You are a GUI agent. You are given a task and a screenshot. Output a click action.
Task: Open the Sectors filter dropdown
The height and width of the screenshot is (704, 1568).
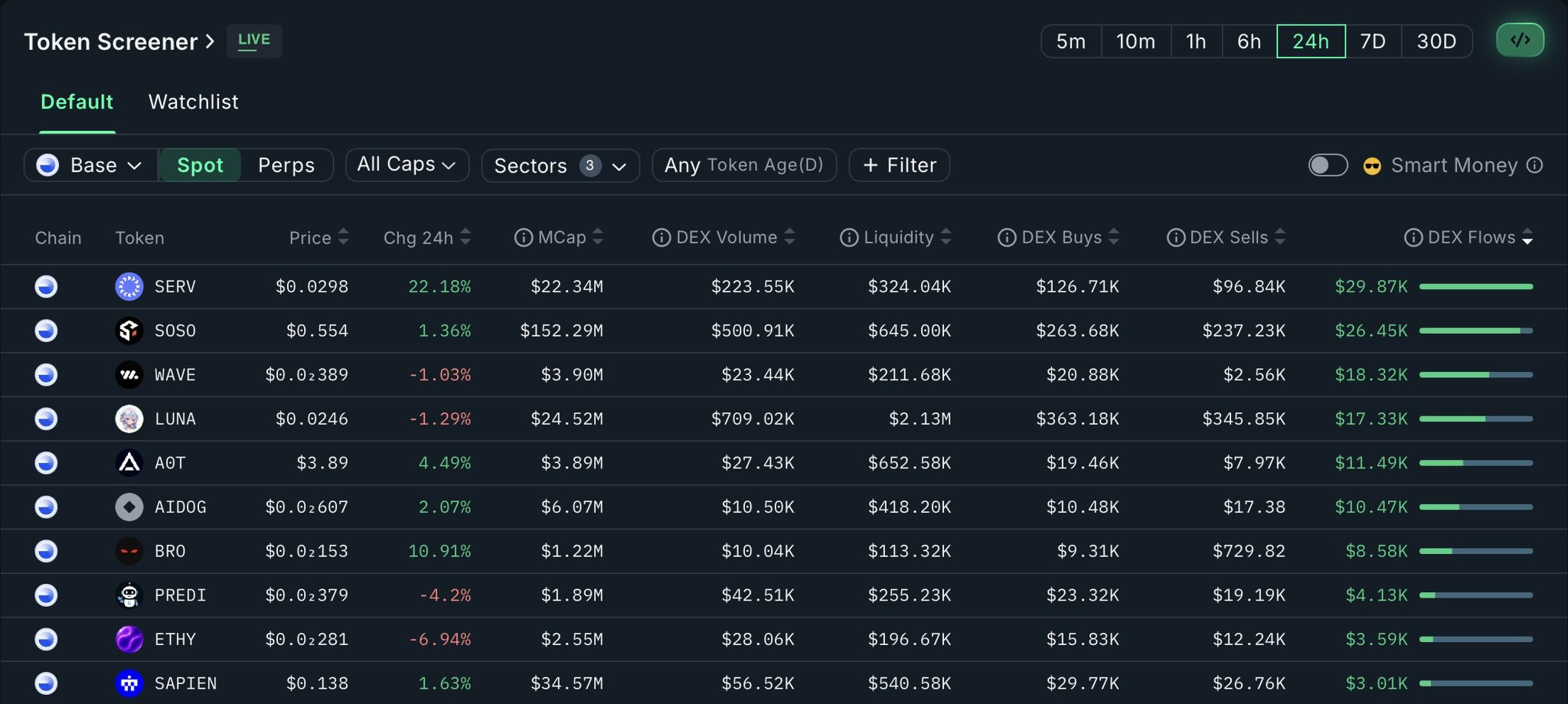click(560, 166)
